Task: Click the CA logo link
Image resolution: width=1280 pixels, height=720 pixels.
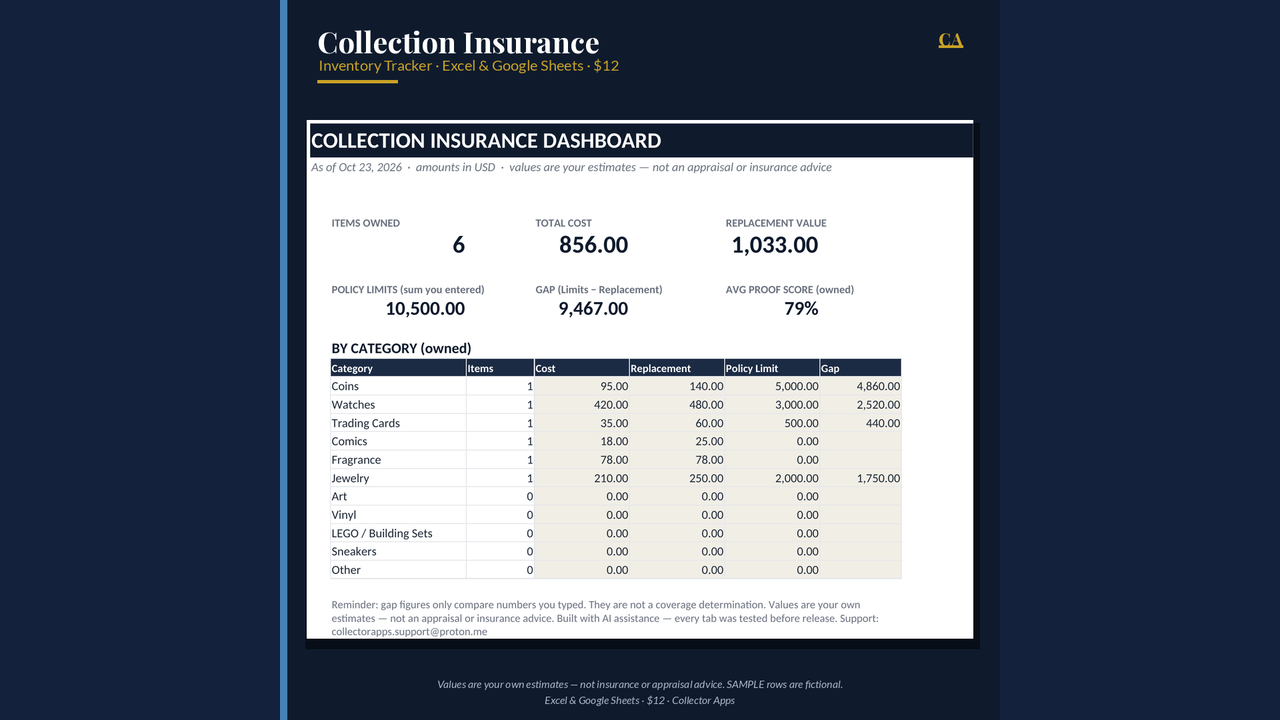Action: tap(950, 40)
